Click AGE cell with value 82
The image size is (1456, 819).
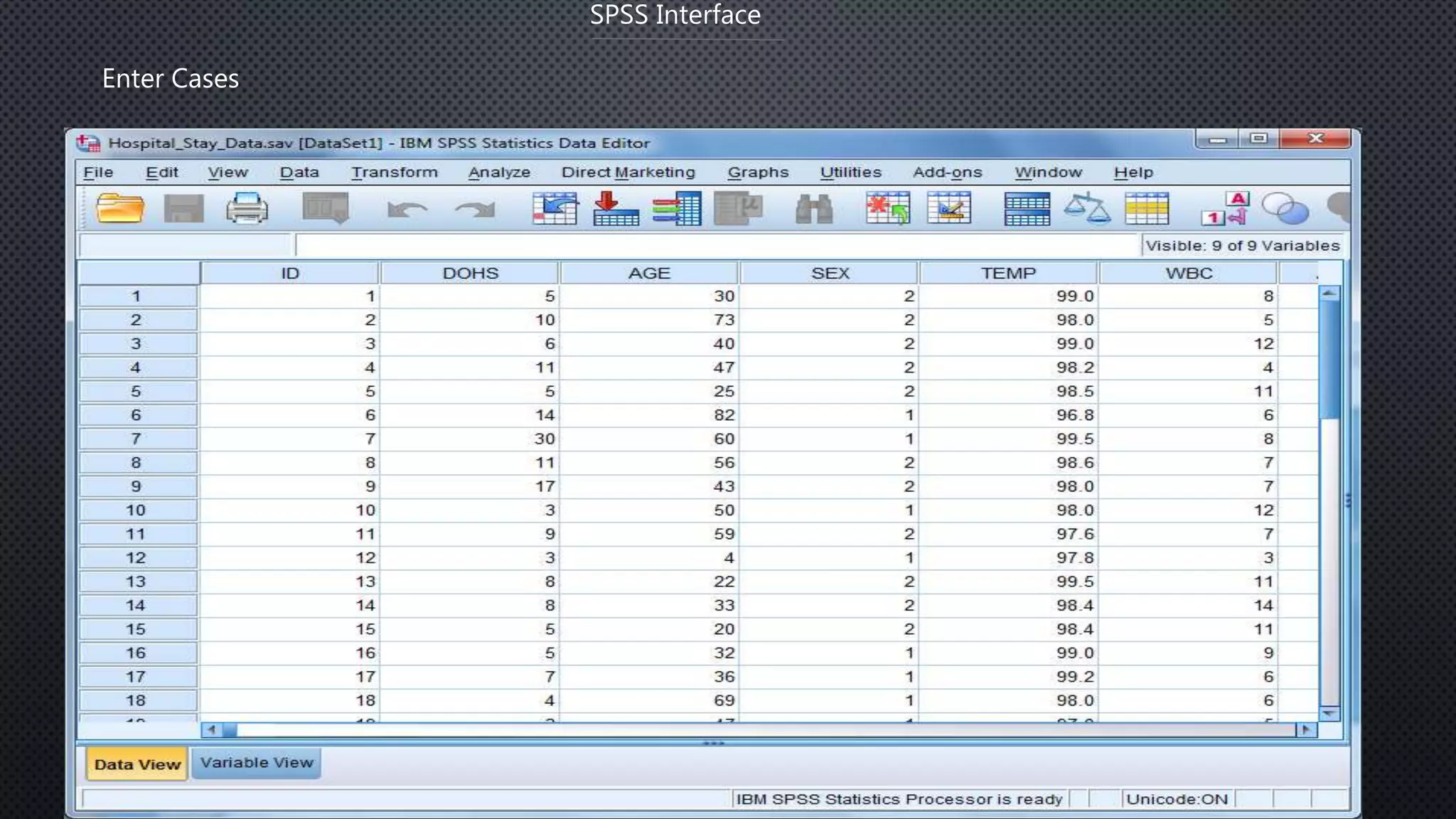(649, 415)
